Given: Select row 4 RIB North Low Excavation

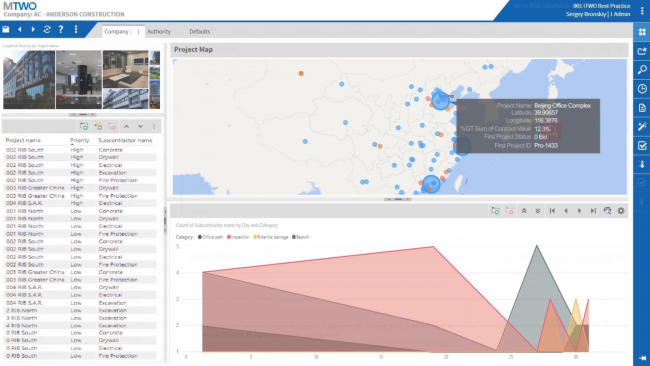Looking at the screenshot, I should [80, 325].
